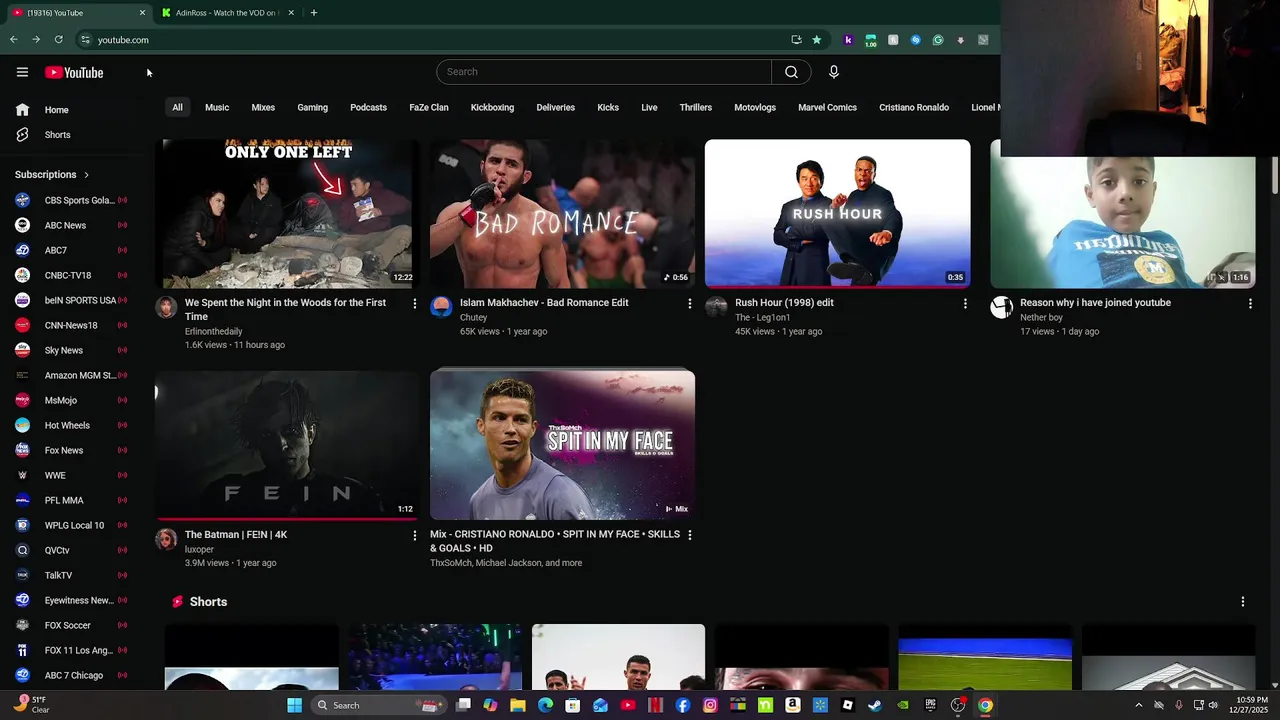Click Erlinonthedaily channel avatar
1280x720 pixels.
166,307
